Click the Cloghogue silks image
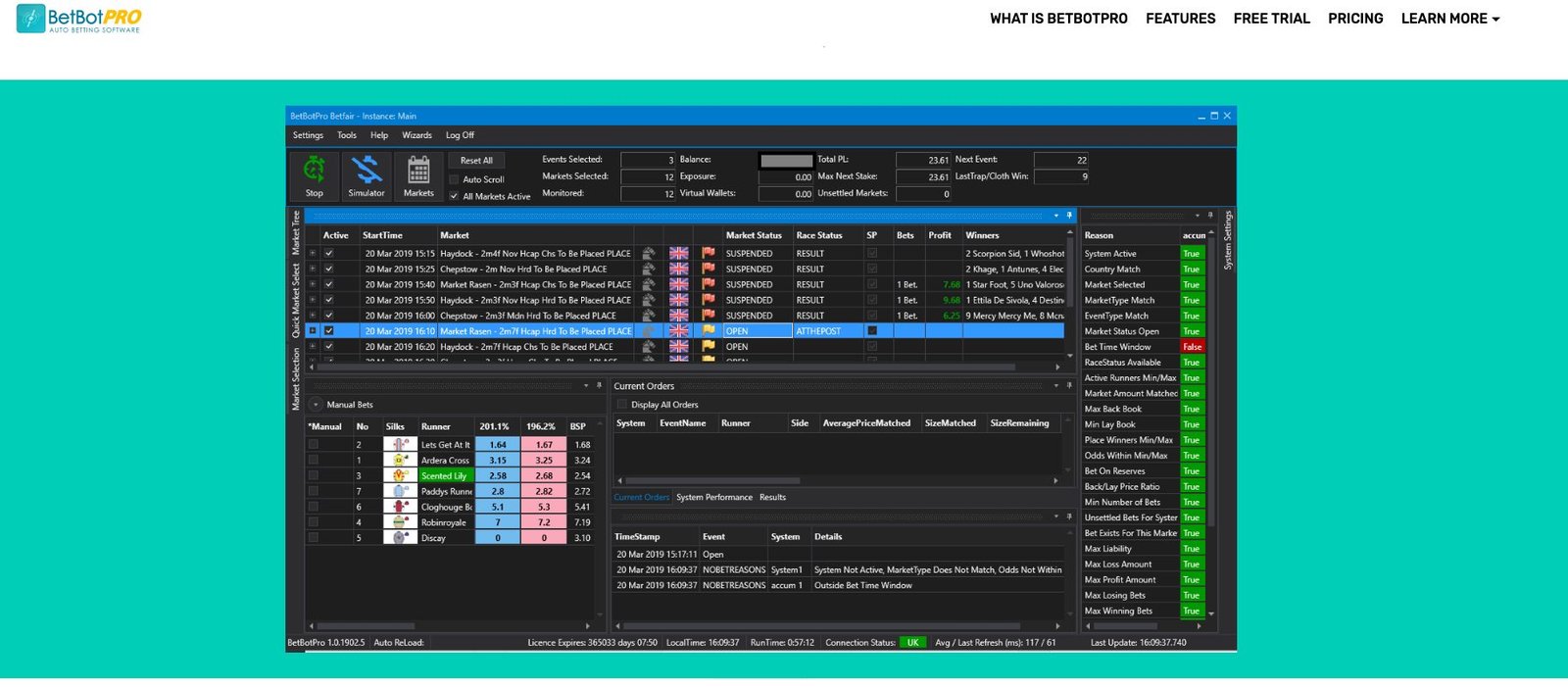The width and height of the screenshot is (1568, 687). click(400, 507)
